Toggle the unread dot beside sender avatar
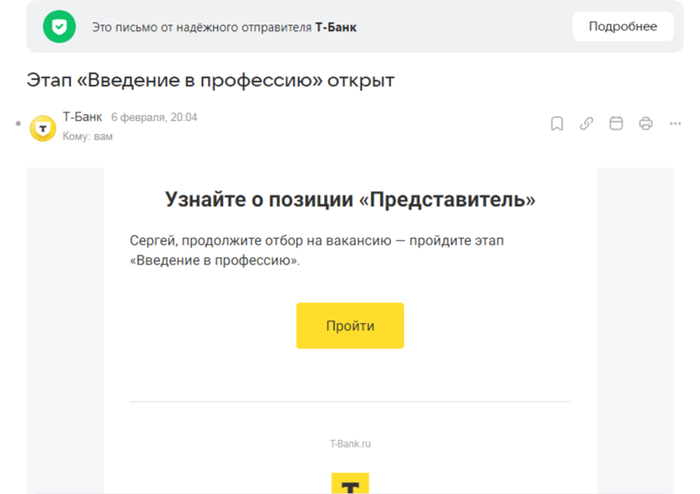The width and height of the screenshot is (700, 494). [18, 124]
